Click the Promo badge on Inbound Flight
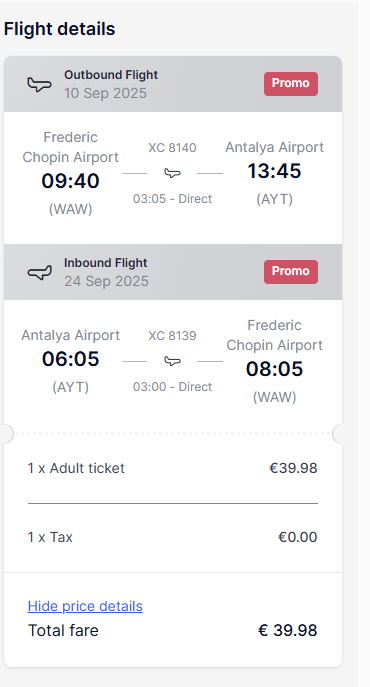The height and width of the screenshot is (687, 370). tap(291, 272)
